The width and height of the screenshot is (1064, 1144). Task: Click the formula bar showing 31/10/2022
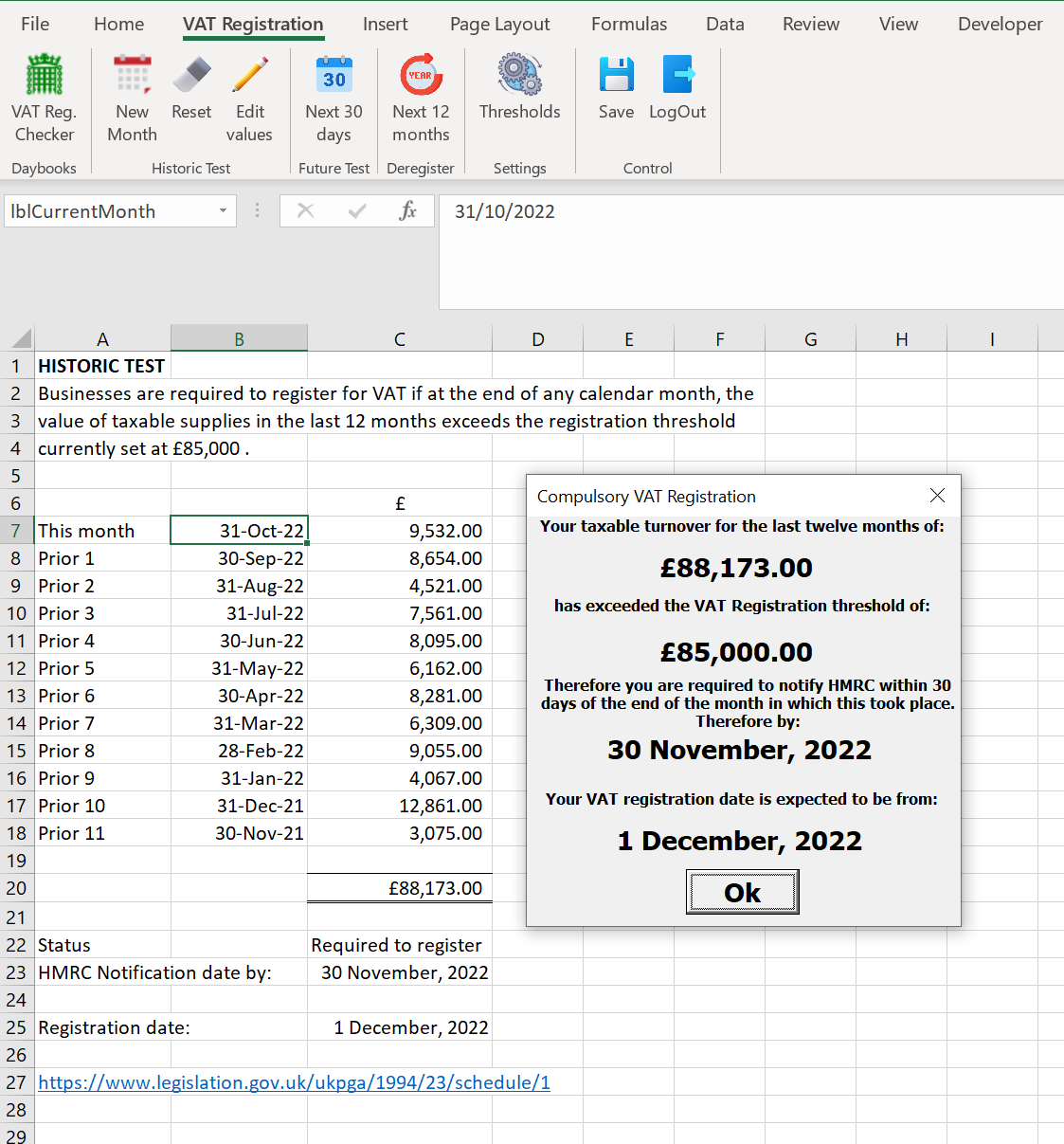click(x=751, y=251)
